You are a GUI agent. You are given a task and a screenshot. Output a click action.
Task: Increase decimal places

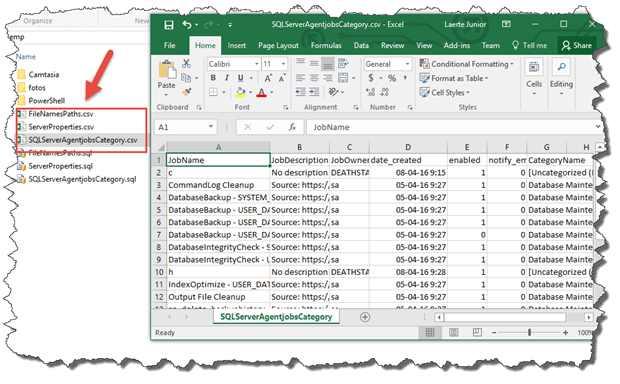[x=370, y=92]
